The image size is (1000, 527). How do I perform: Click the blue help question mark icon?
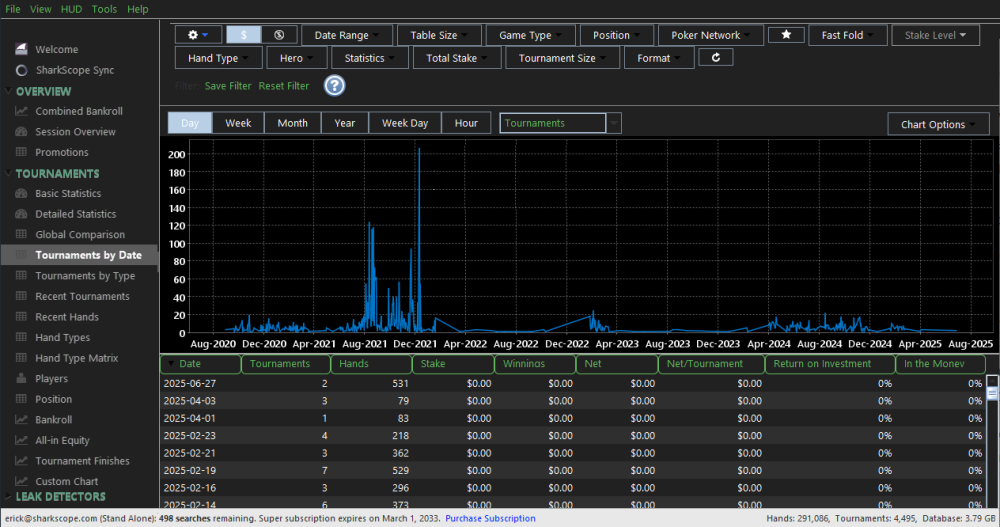point(334,86)
